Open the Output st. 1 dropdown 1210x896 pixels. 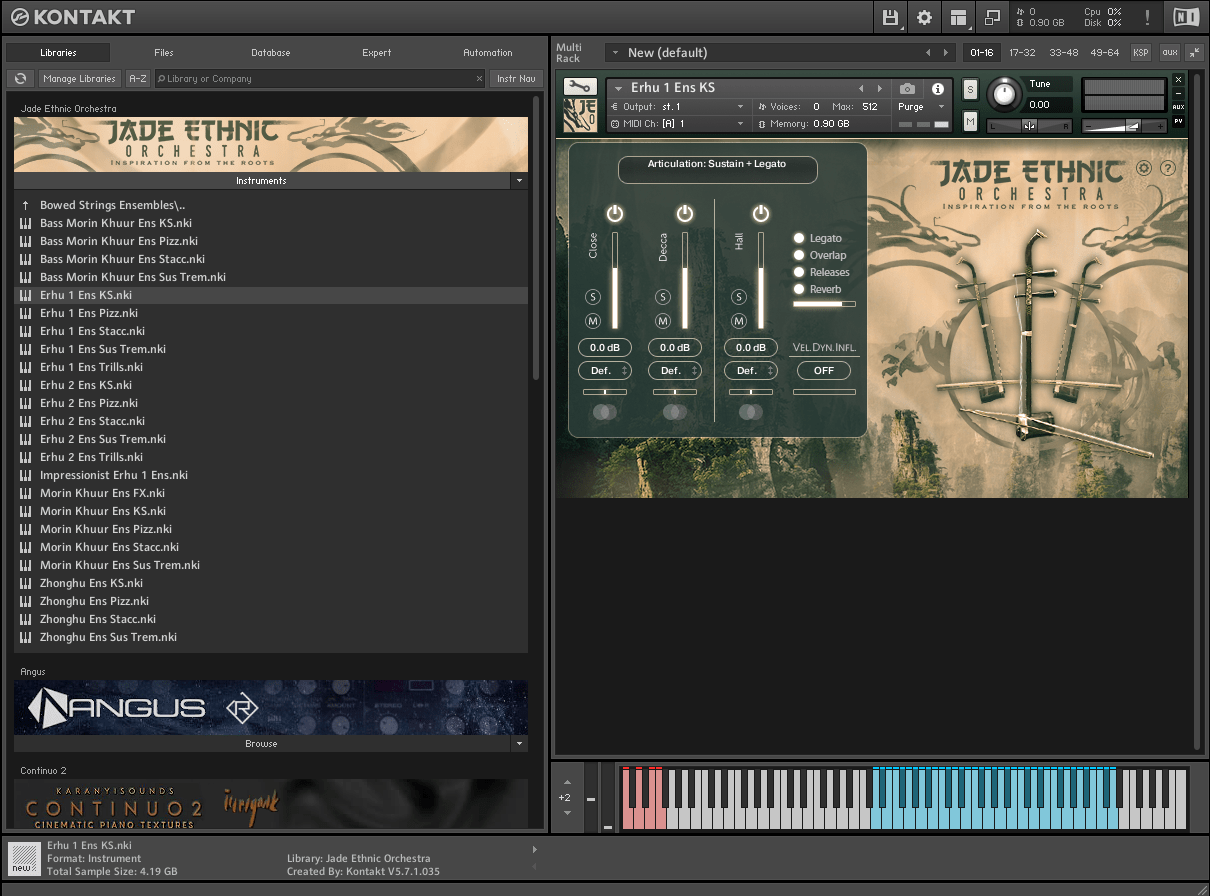[678, 106]
